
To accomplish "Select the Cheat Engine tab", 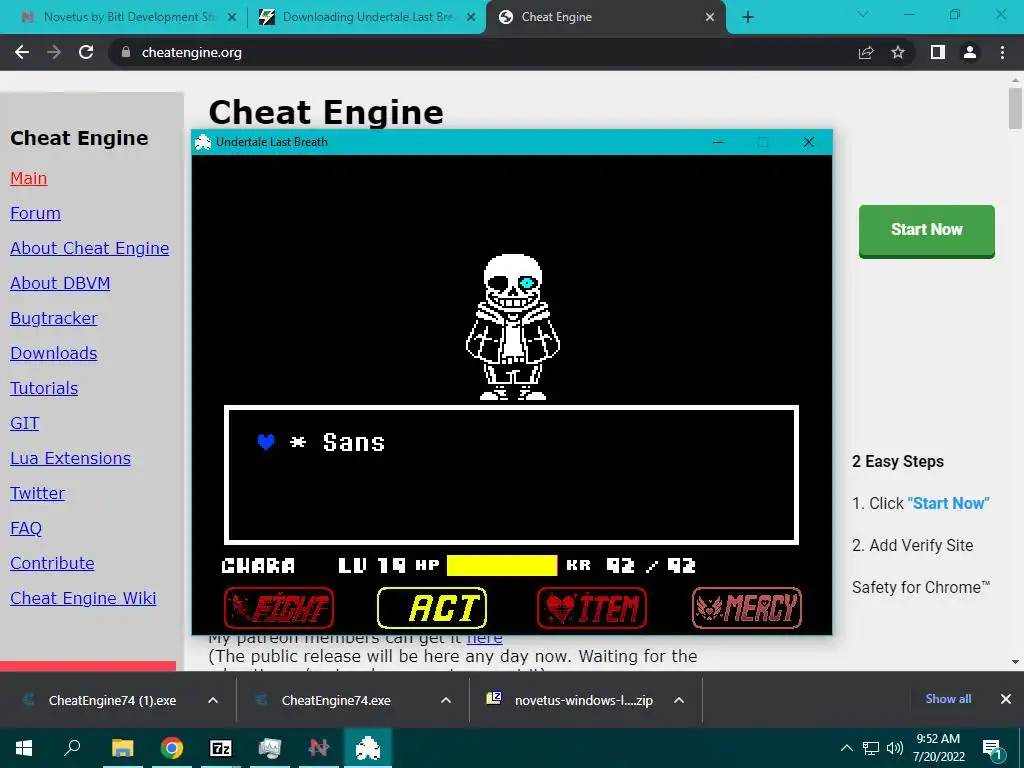I will pyautogui.click(x=604, y=17).
